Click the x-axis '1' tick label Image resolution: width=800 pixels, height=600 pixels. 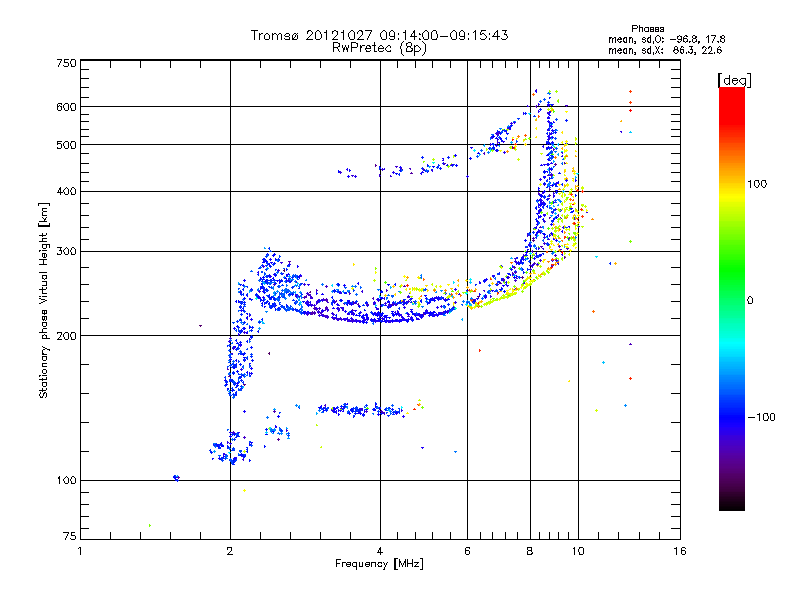pos(80,551)
